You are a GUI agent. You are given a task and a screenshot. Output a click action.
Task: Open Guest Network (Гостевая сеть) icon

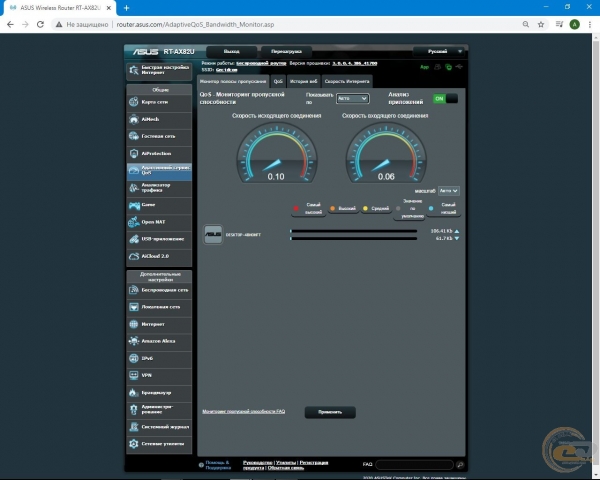point(134,136)
